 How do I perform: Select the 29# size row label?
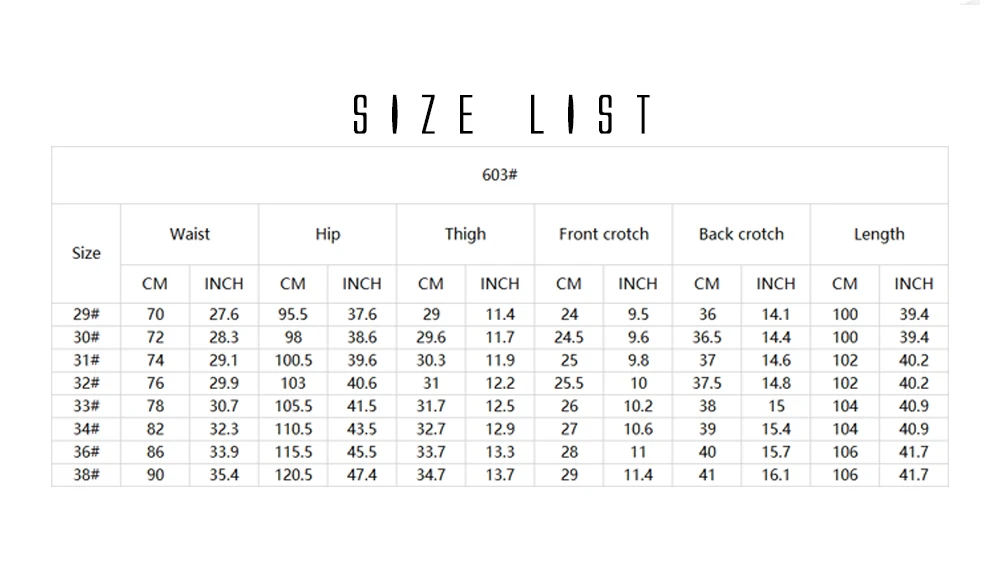pos(86,314)
